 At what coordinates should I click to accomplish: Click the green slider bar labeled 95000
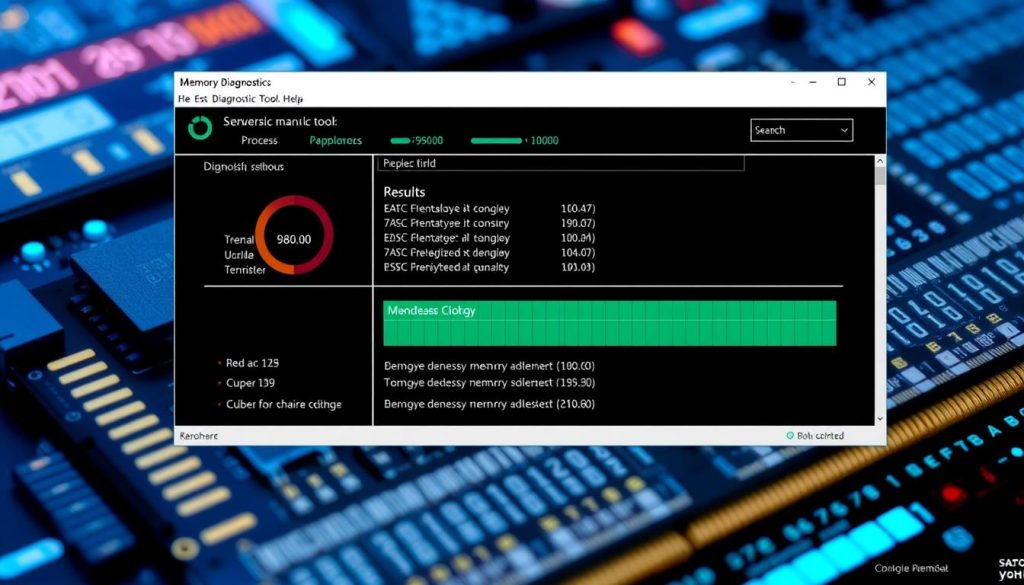[x=400, y=141]
